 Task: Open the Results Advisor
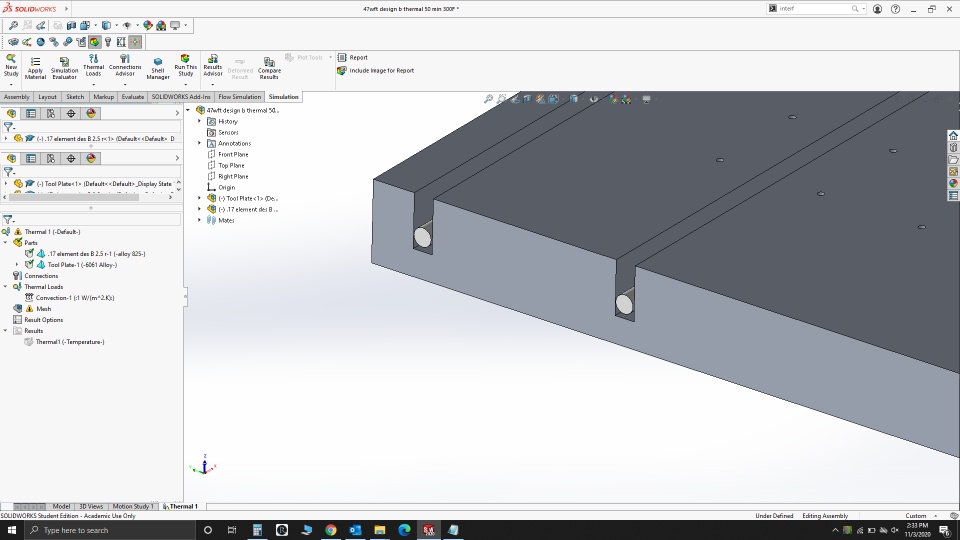[212, 66]
